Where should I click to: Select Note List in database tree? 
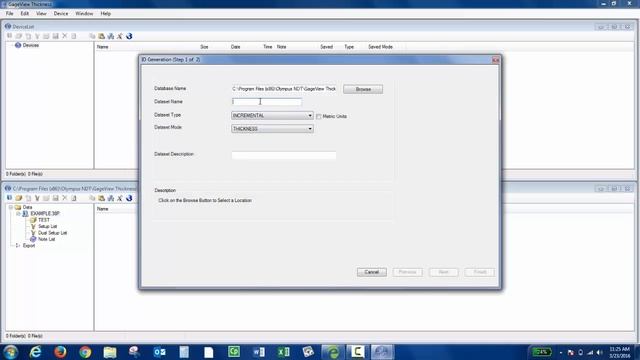click(x=46, y=239)
